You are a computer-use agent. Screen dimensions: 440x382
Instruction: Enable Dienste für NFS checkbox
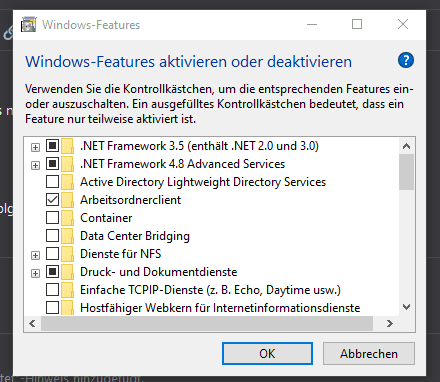(x=52, y=254)
